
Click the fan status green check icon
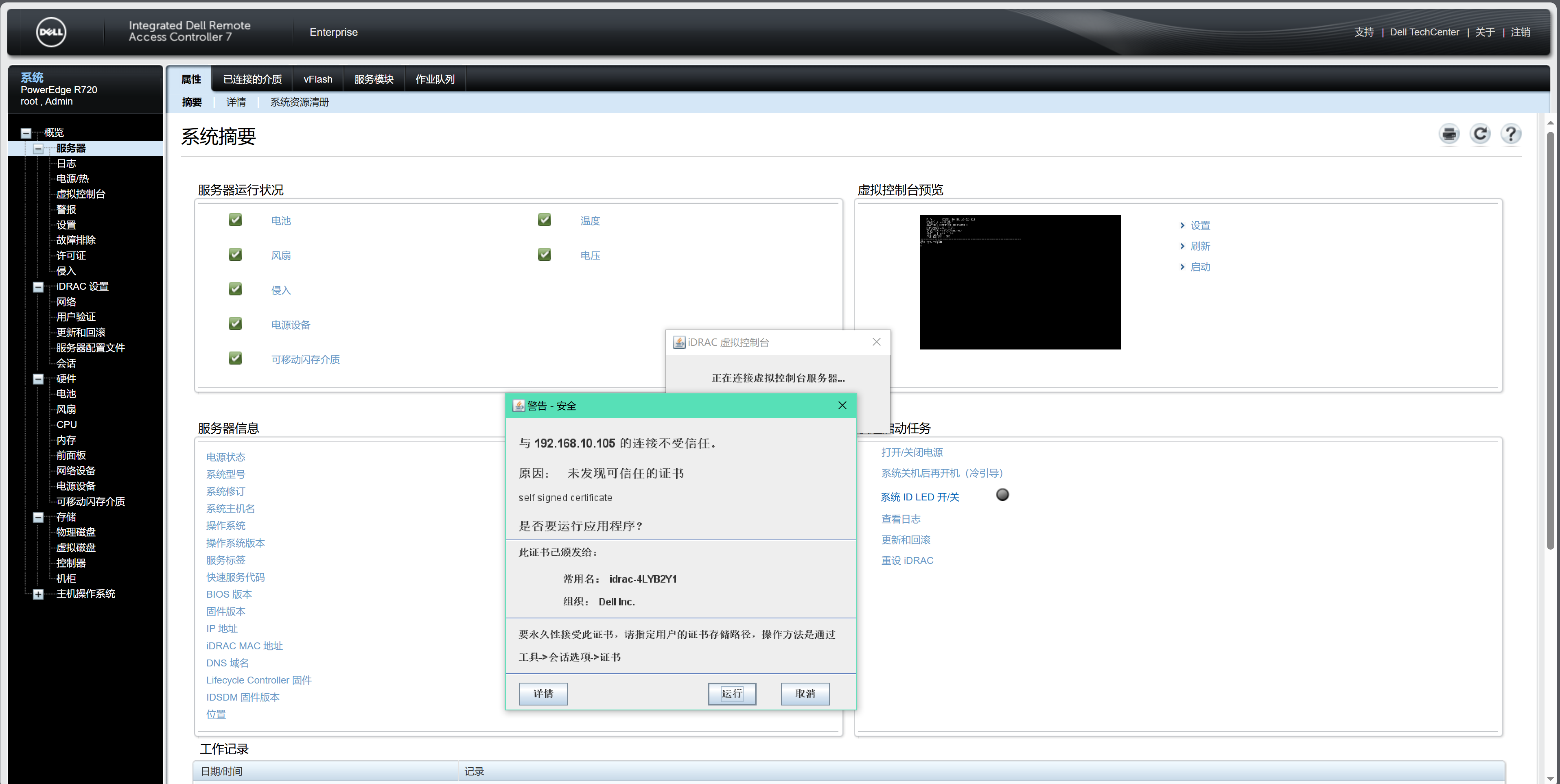[x=235, y=254]
